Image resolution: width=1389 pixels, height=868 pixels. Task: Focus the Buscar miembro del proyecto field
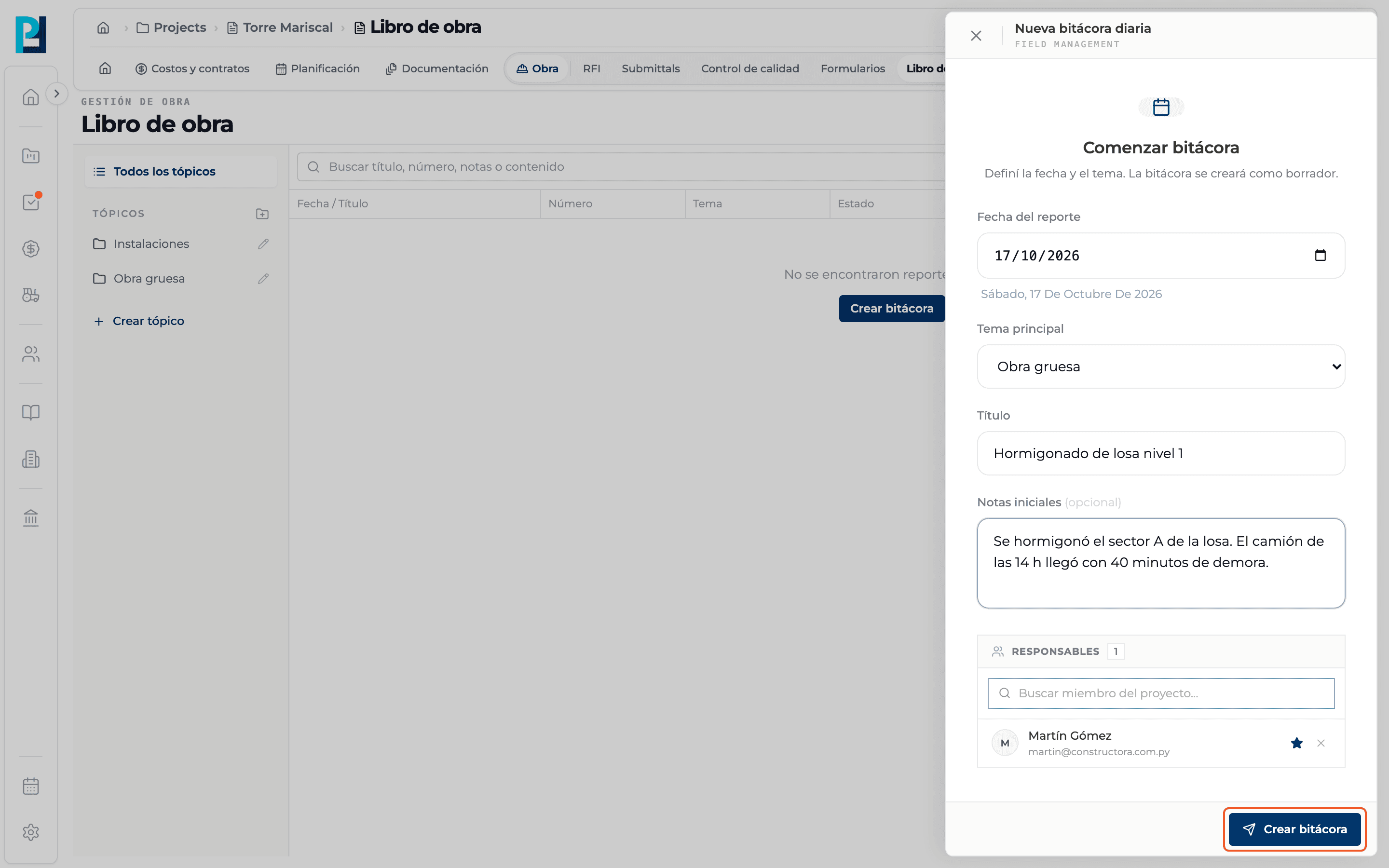[1160, 693]
